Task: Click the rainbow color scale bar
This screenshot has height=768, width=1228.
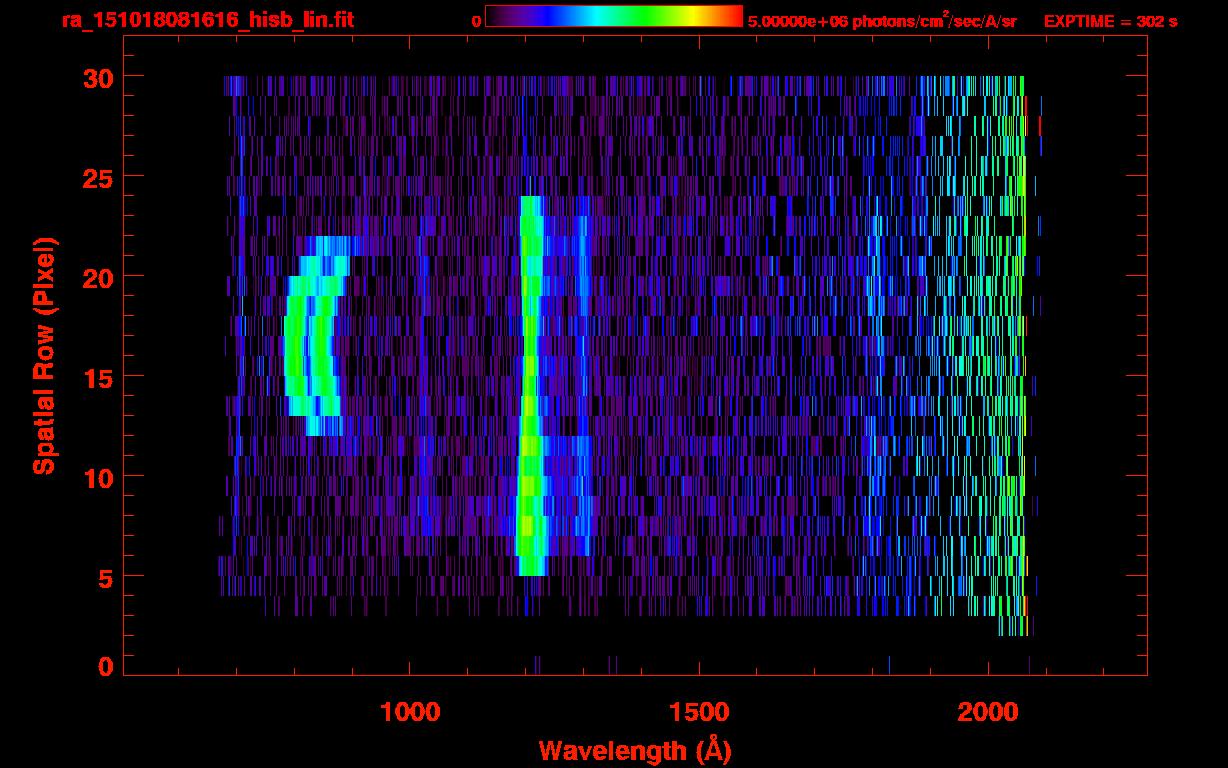Action: point(613,16)
